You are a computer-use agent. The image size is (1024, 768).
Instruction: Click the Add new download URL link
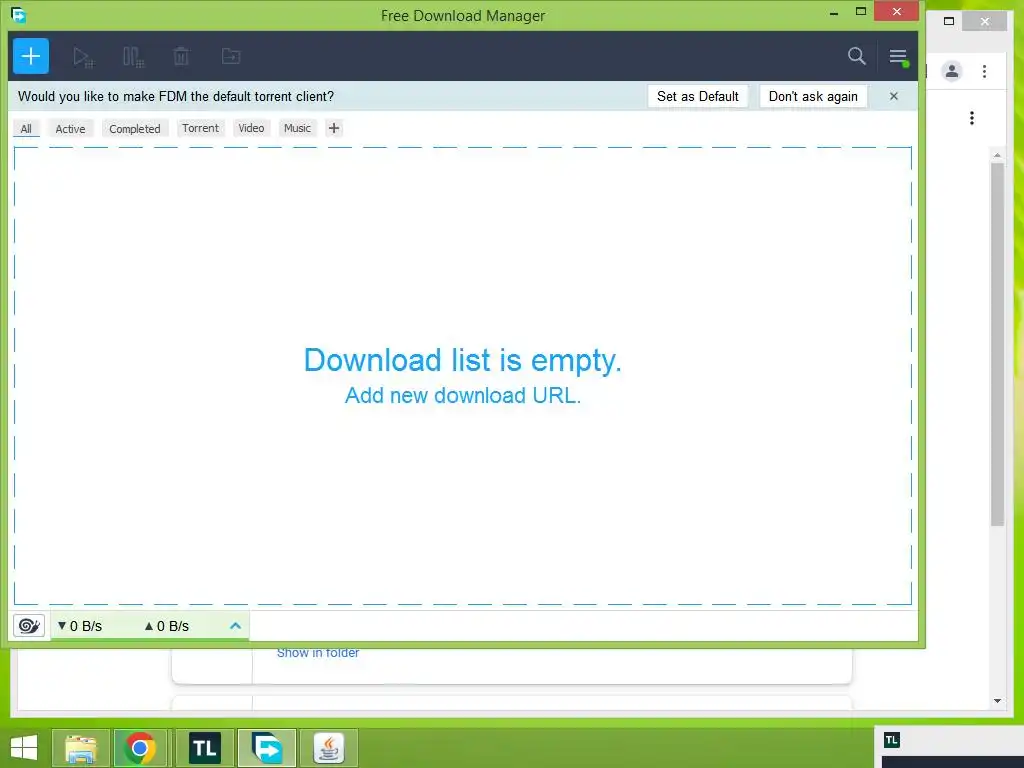click(x=463, y=396)
